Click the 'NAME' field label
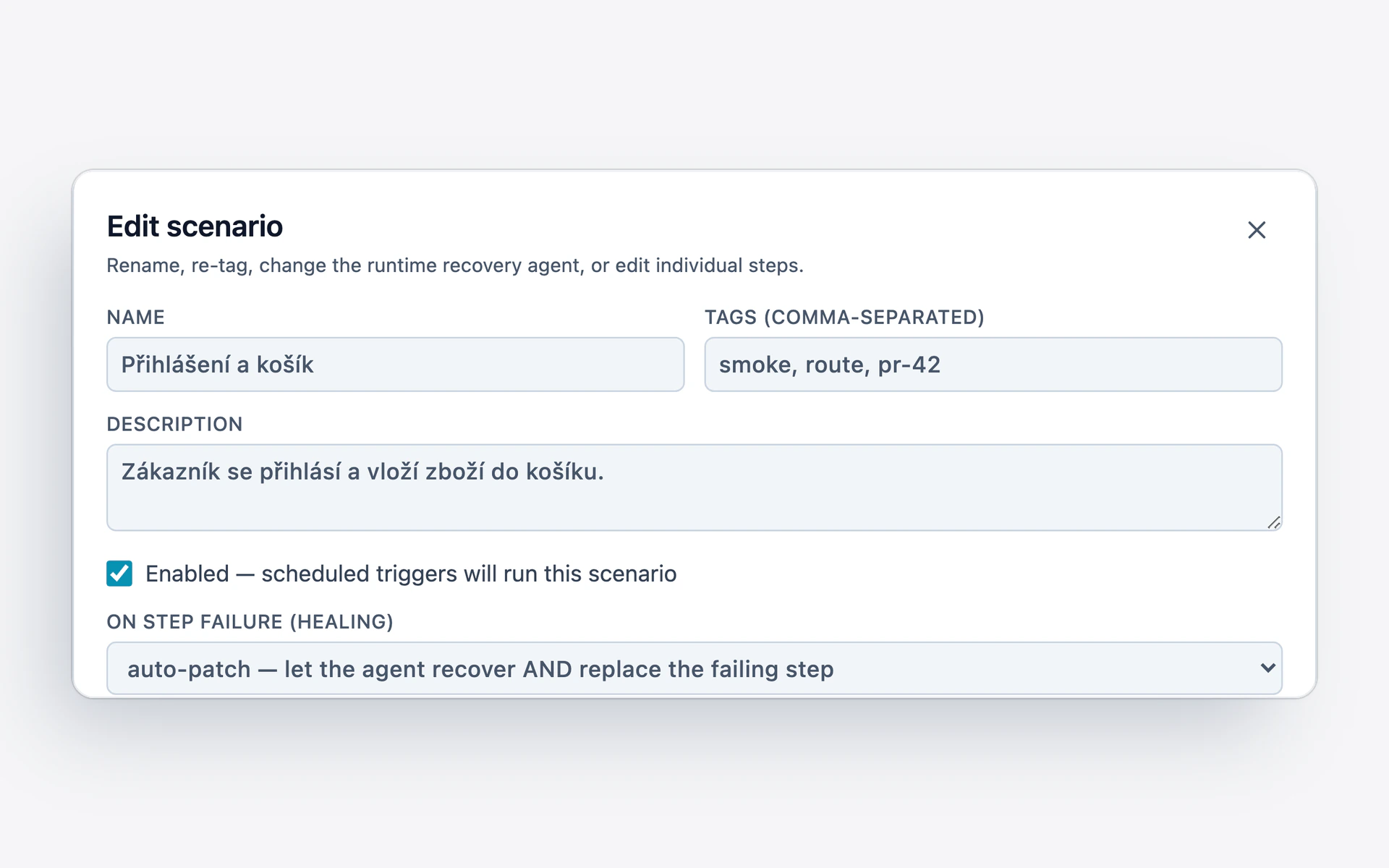The height and width of the screenshot is (868, 1389). (136, 318)
